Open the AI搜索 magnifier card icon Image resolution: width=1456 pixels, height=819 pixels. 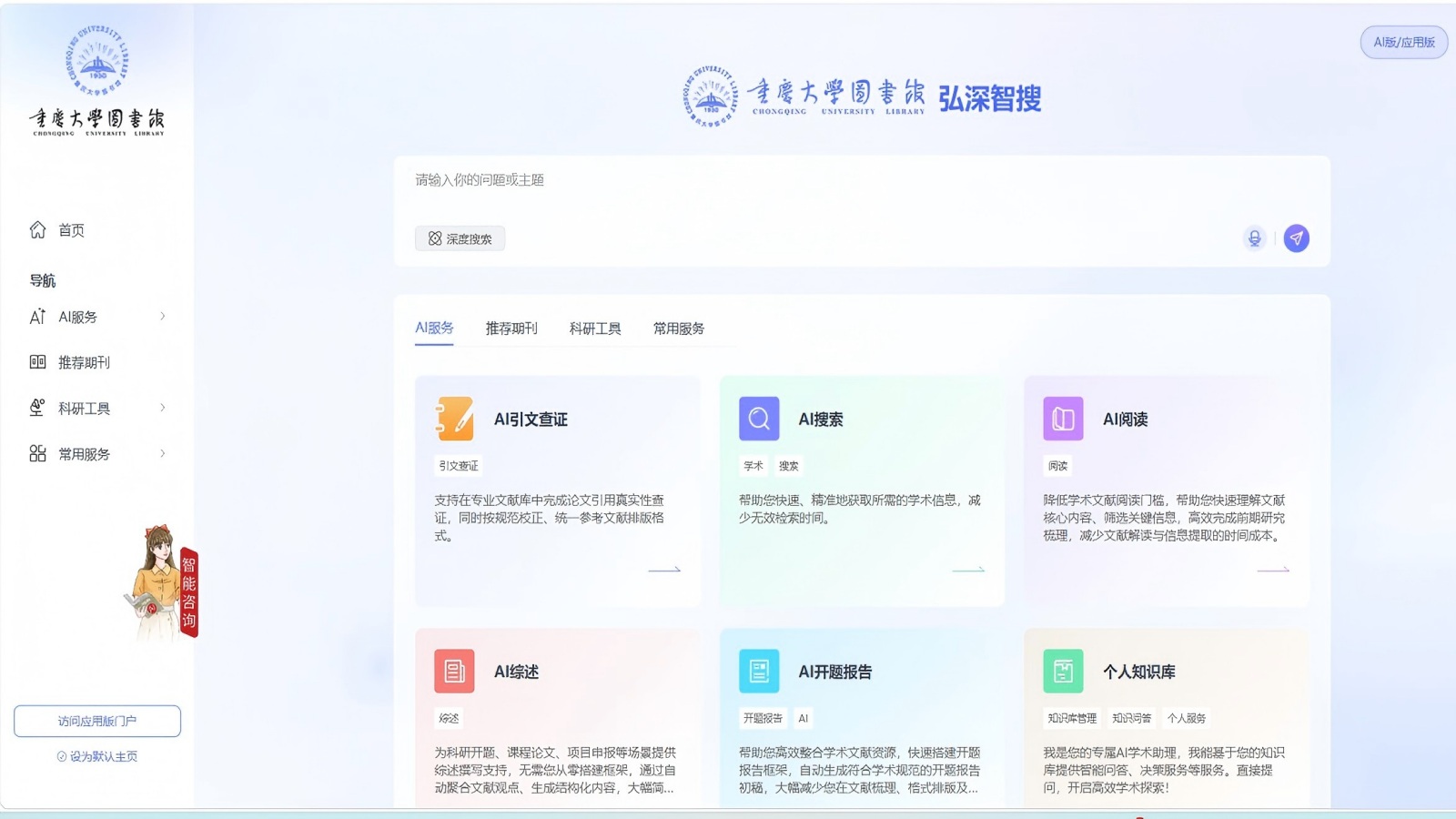(759, 419)
